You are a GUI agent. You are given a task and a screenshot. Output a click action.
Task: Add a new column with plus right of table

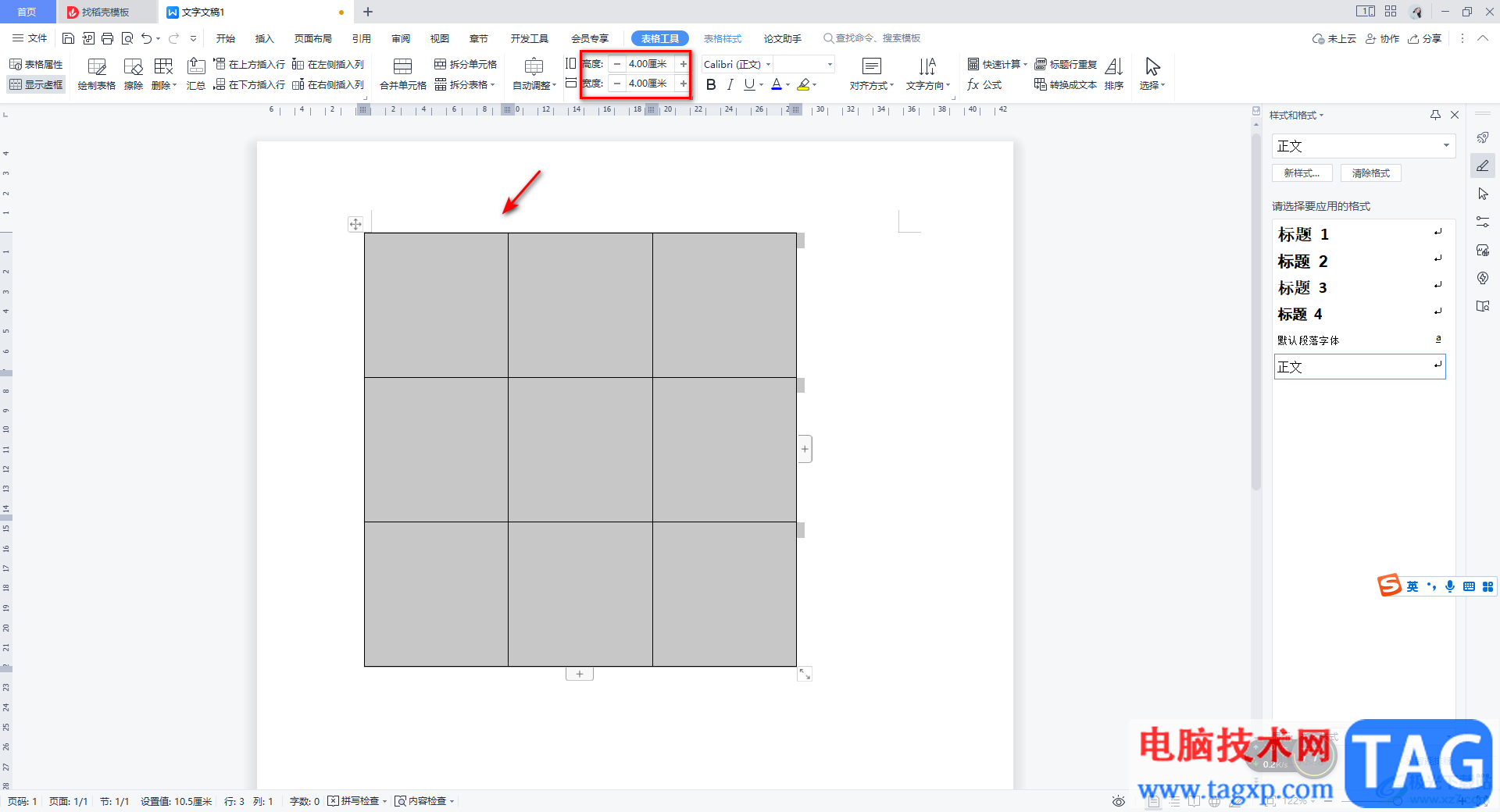tap(805, 449)
